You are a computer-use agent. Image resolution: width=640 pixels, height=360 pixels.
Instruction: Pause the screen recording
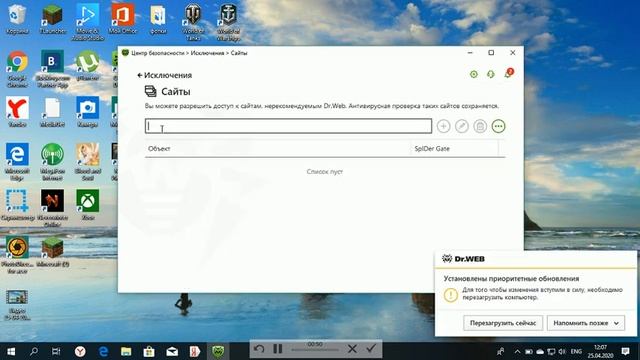278,349
